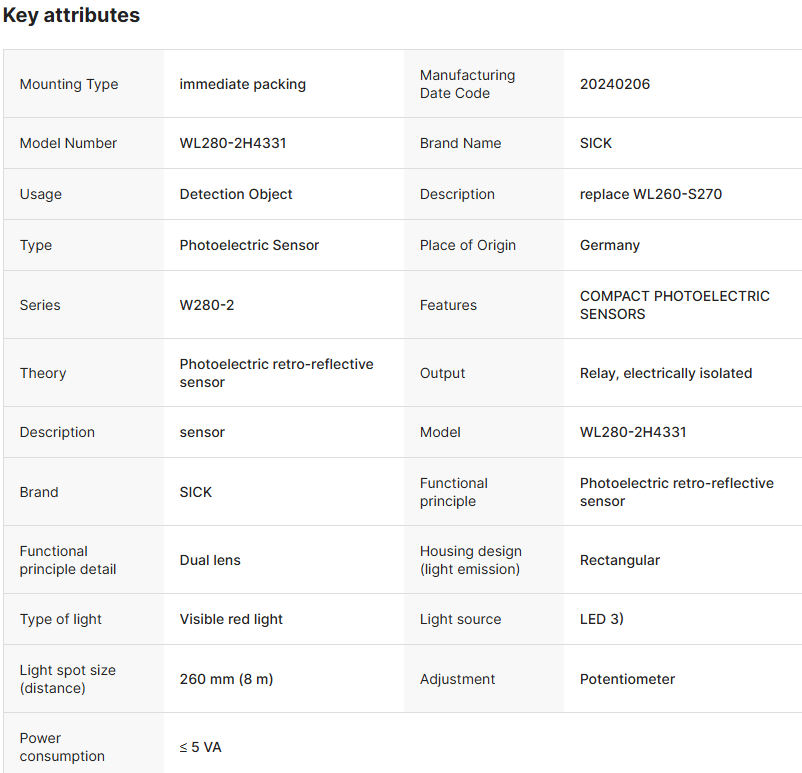Viewport: 802px width, 773px height.
Task: Select the "LED 3)" light source value
Action: coord(602,619)
